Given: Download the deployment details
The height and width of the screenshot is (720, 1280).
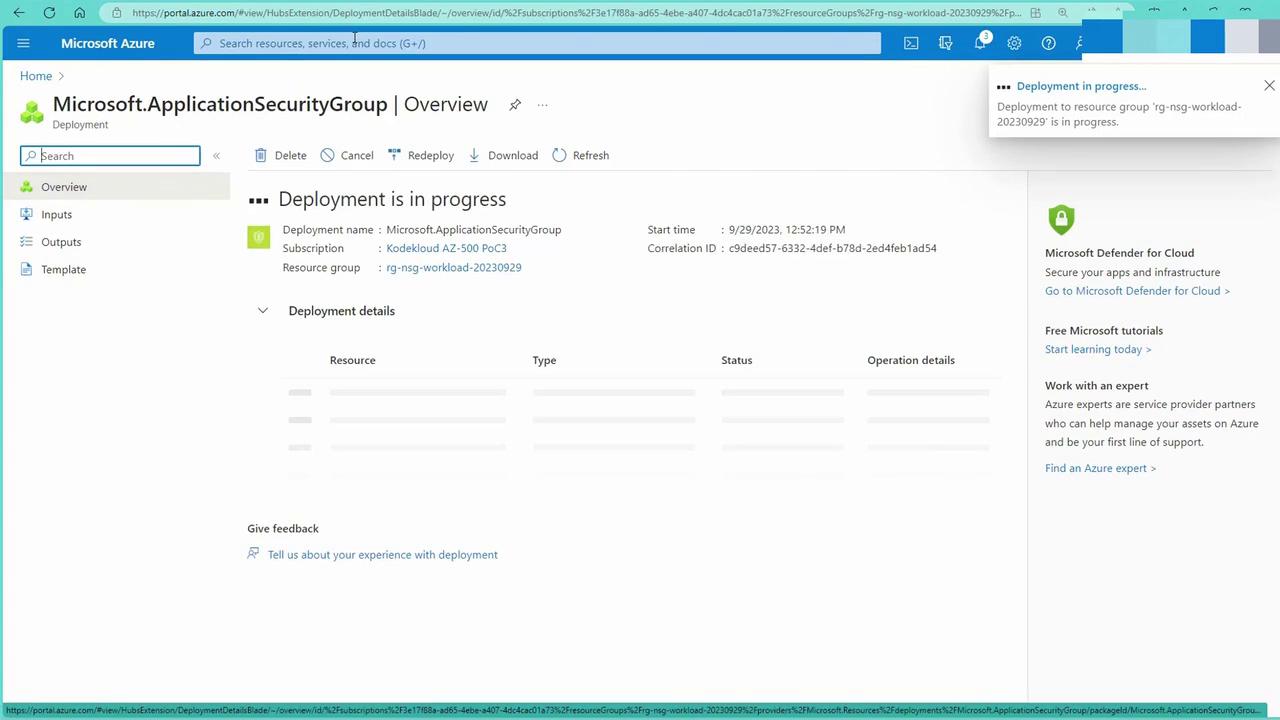Looking at the screenshot, I should point(503,155).
